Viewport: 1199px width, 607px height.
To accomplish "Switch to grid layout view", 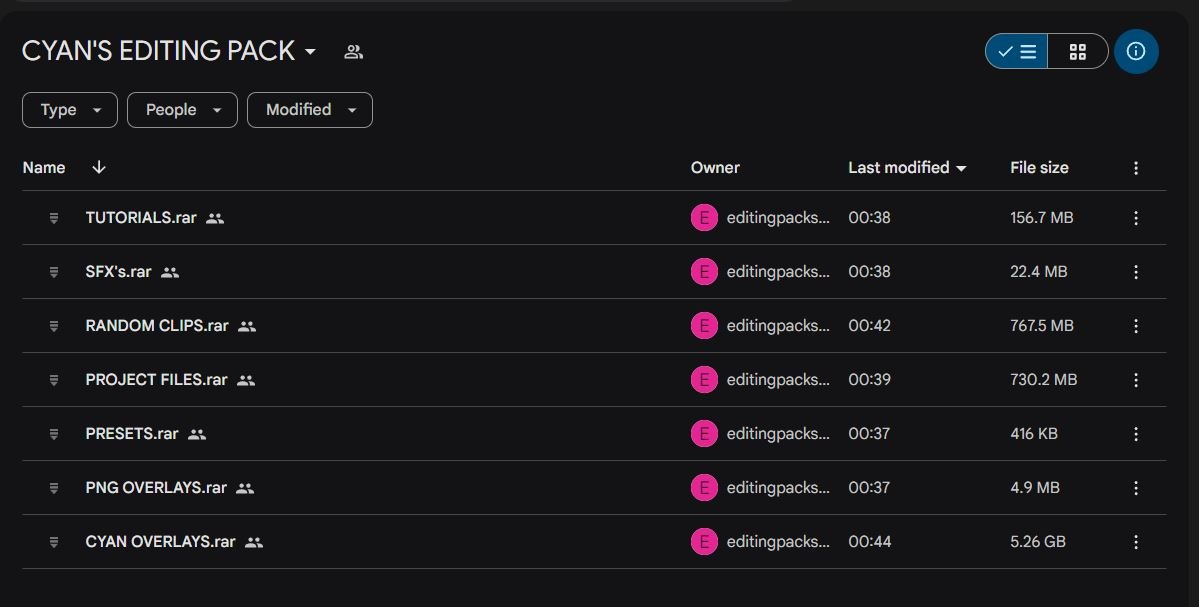I will (x=1077, y=51).
